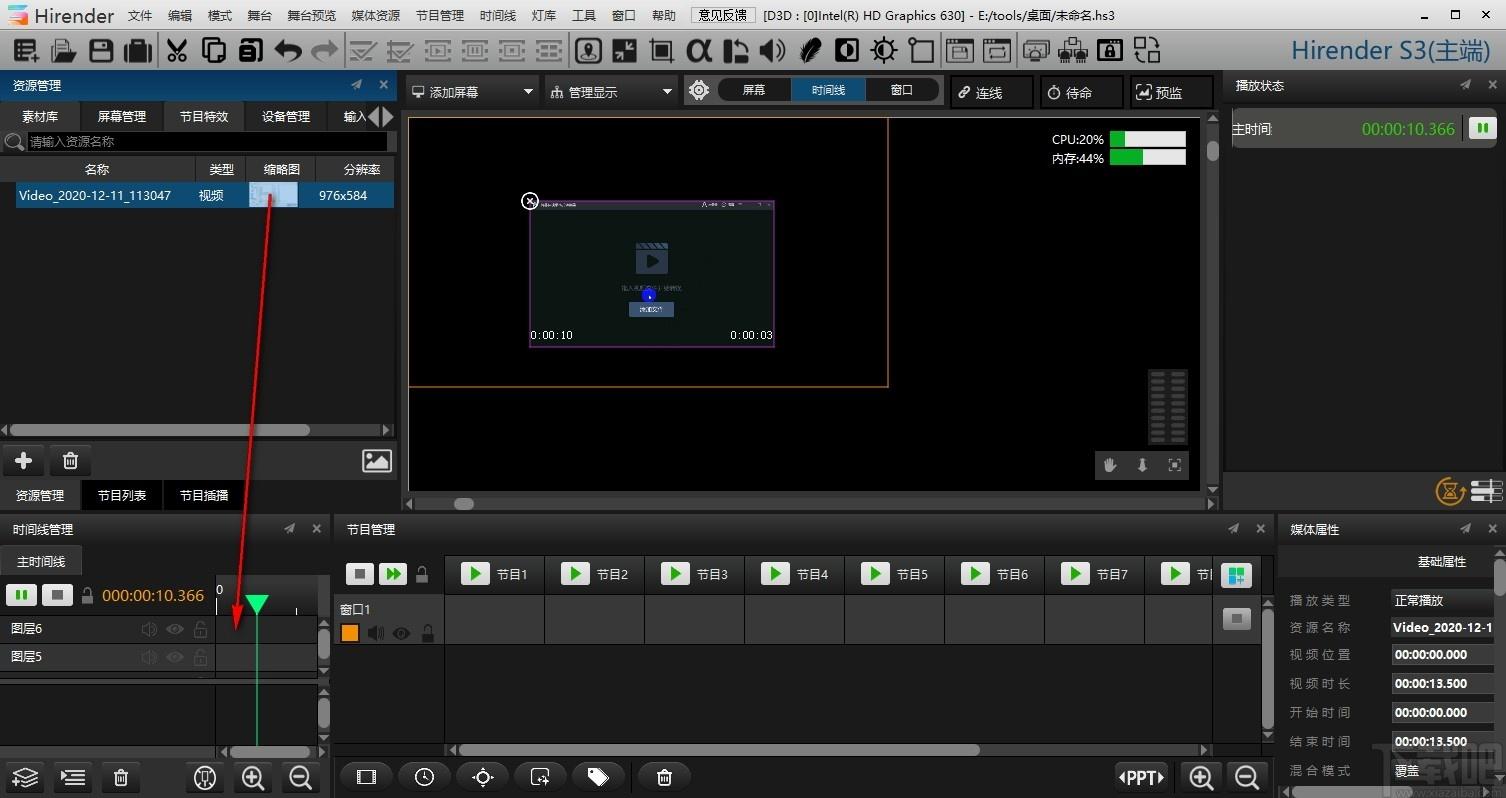Viewport: 1506px width, 798px height.
Task: Click the shrink arrows toolbar icon
Action: pyautogui.click(x=625, y=50)
